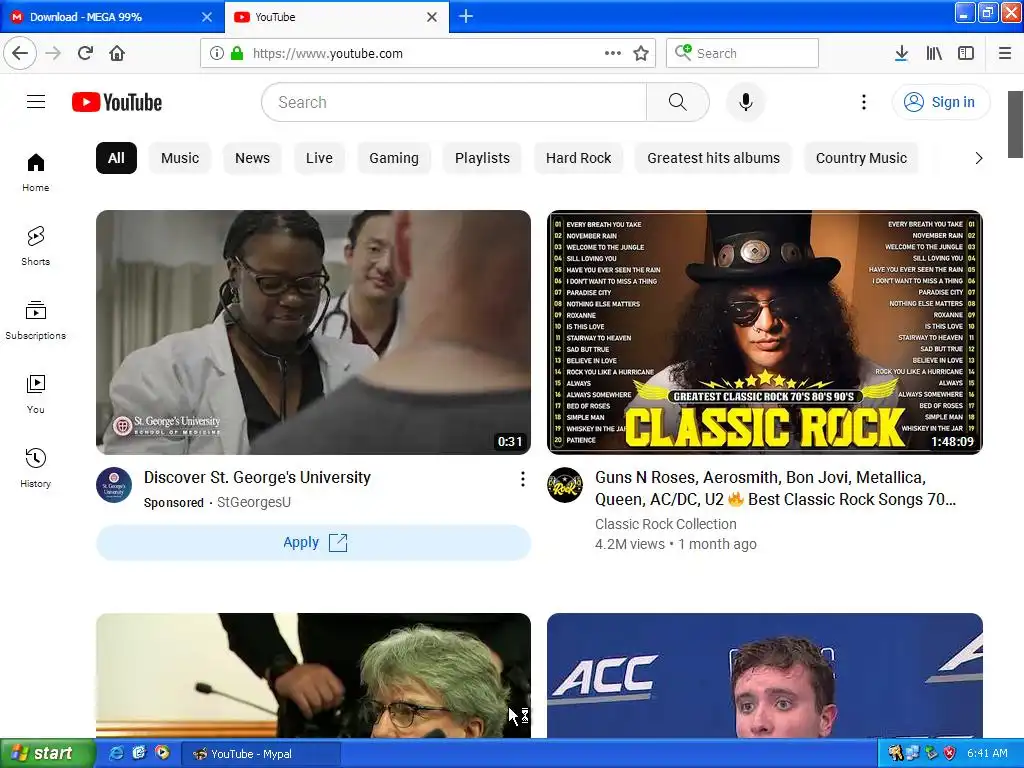Open the browser downloads panel
Viewport: 1024px width, 768px height.
901,53
